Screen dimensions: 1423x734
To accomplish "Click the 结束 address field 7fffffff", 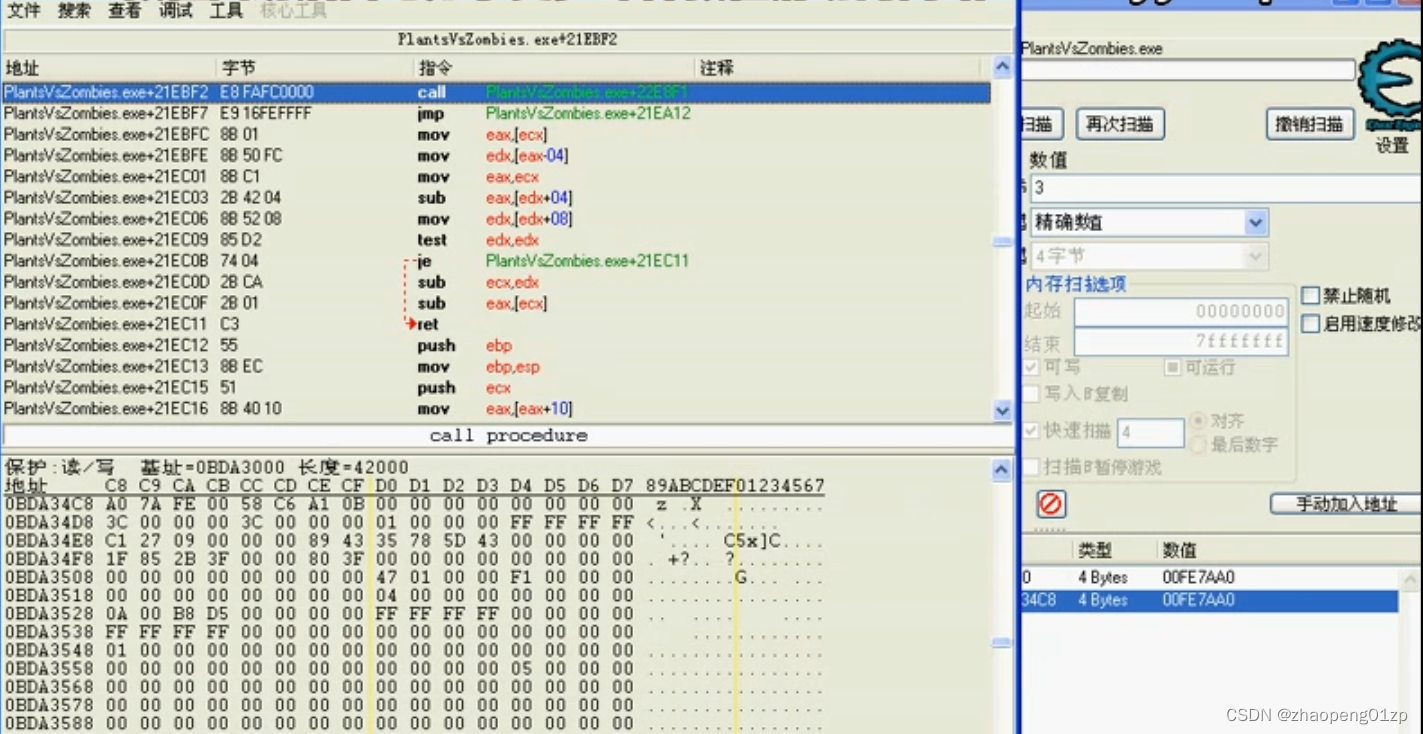I will 1181,341.
